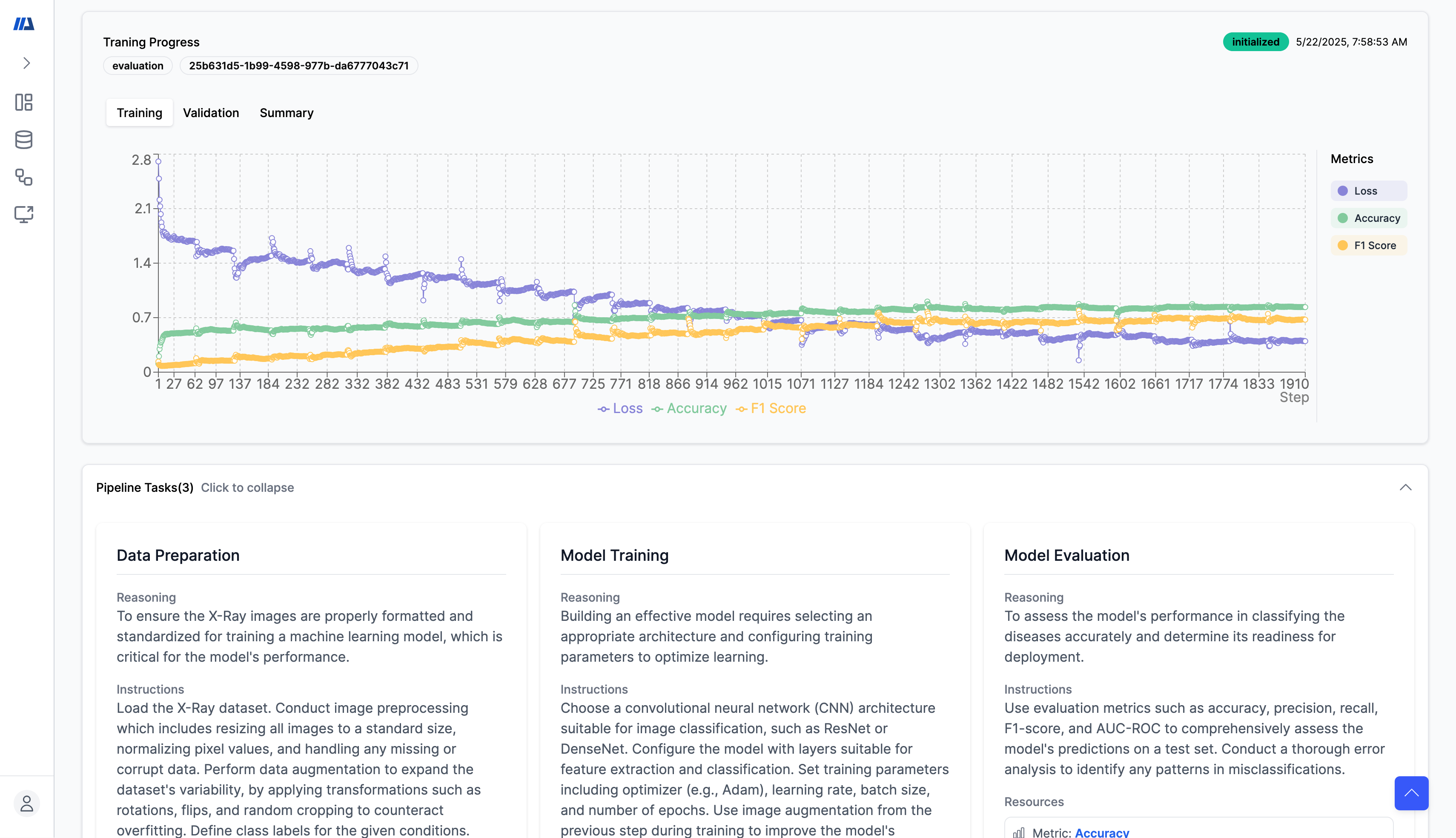This screenshot has width=1456, height=838.
Task: Open the dashboard layout icon in sidebar
Action: 23,103
